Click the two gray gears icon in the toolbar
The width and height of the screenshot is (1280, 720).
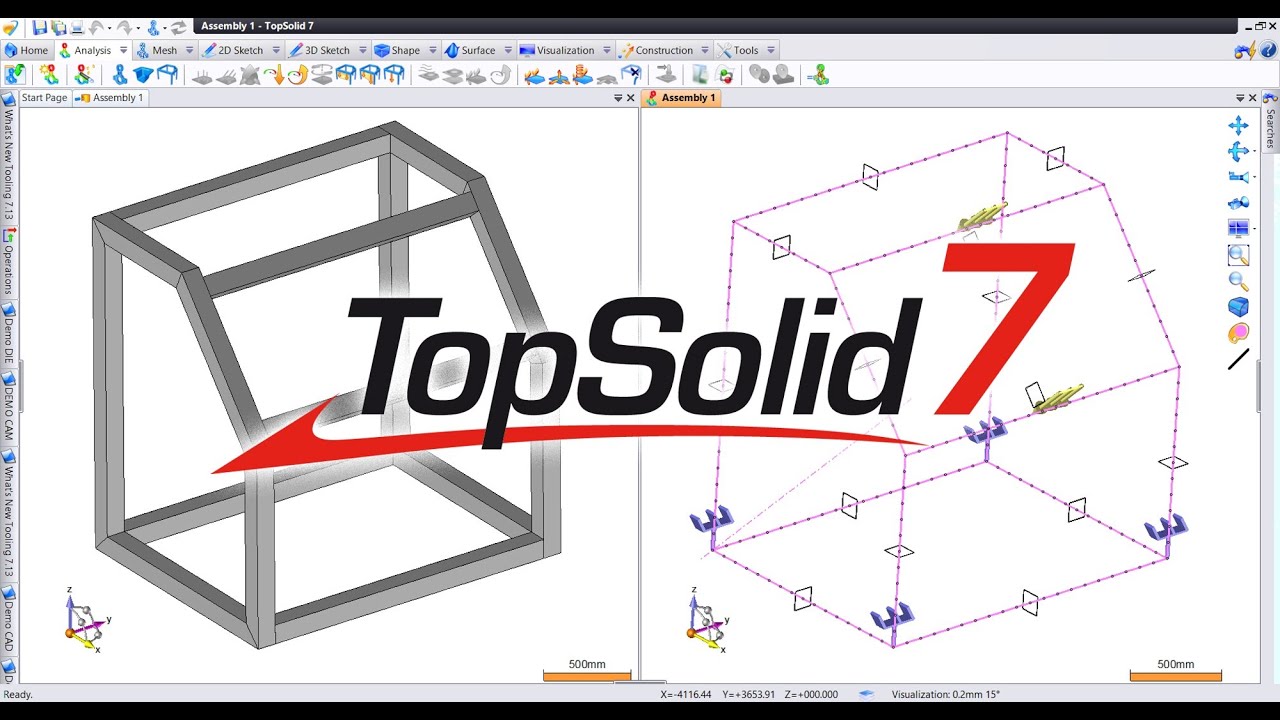click(x=760, y=74)
